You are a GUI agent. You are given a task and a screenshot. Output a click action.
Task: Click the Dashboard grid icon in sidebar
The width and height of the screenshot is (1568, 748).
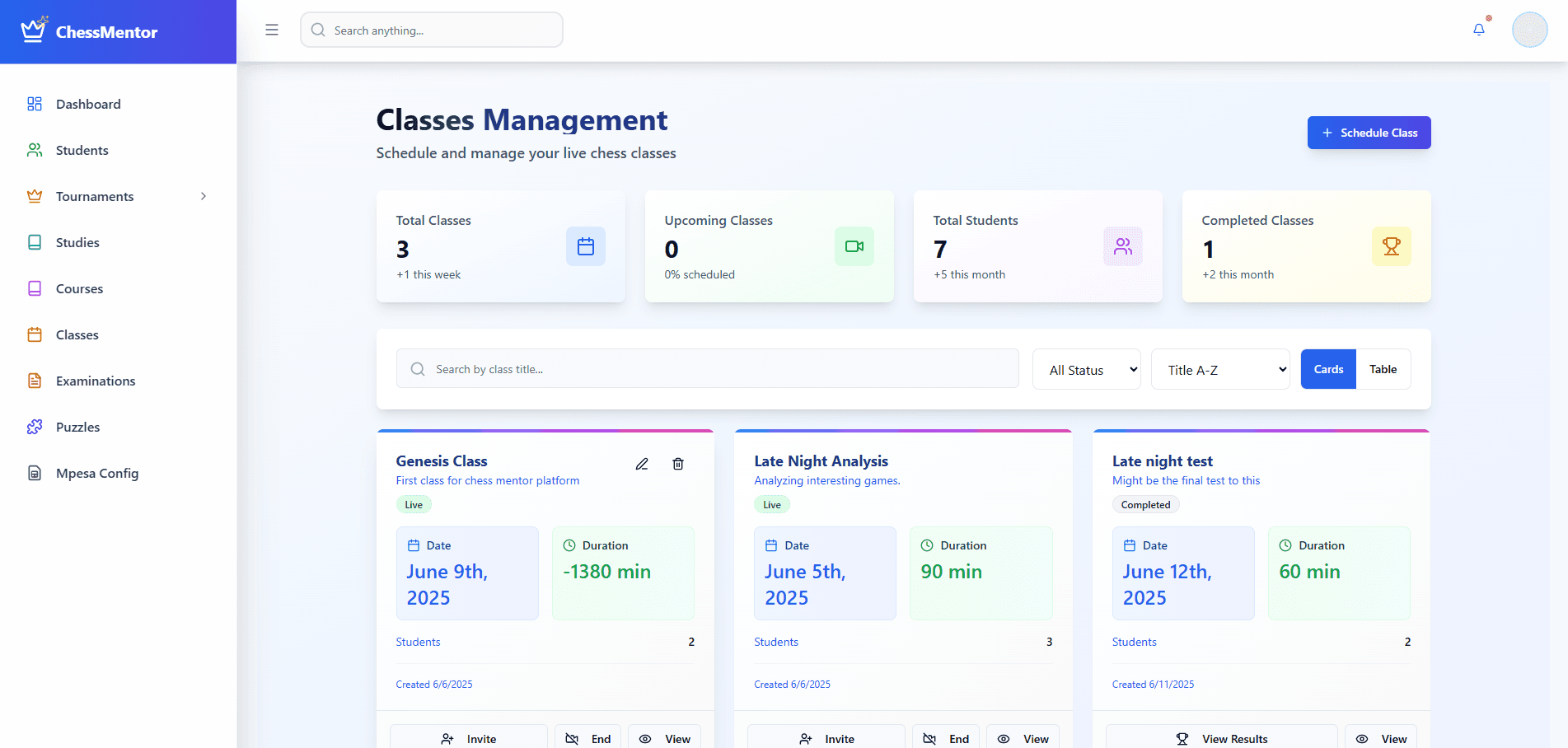35,104
